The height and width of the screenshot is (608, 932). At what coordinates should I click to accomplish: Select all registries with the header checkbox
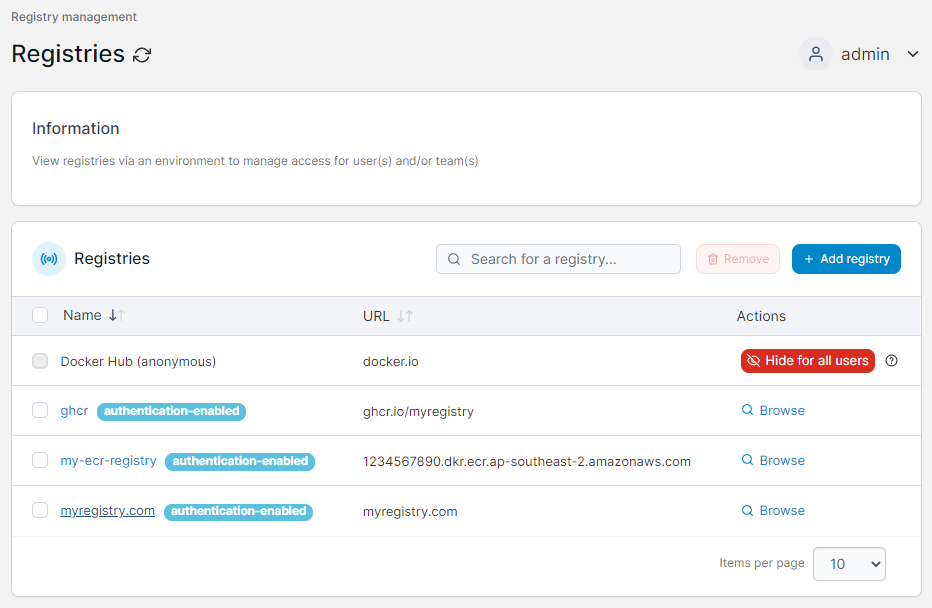coord(40,315)
